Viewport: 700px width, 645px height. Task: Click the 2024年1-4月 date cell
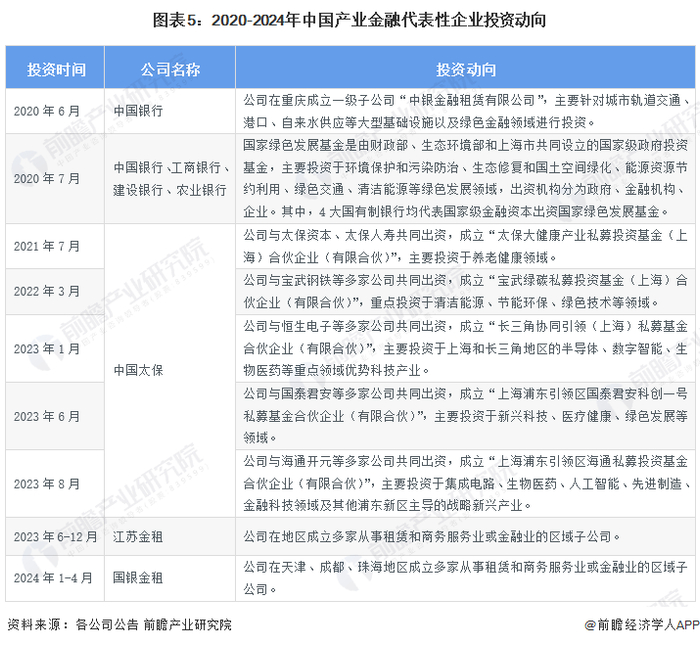(x=55, y=578)
